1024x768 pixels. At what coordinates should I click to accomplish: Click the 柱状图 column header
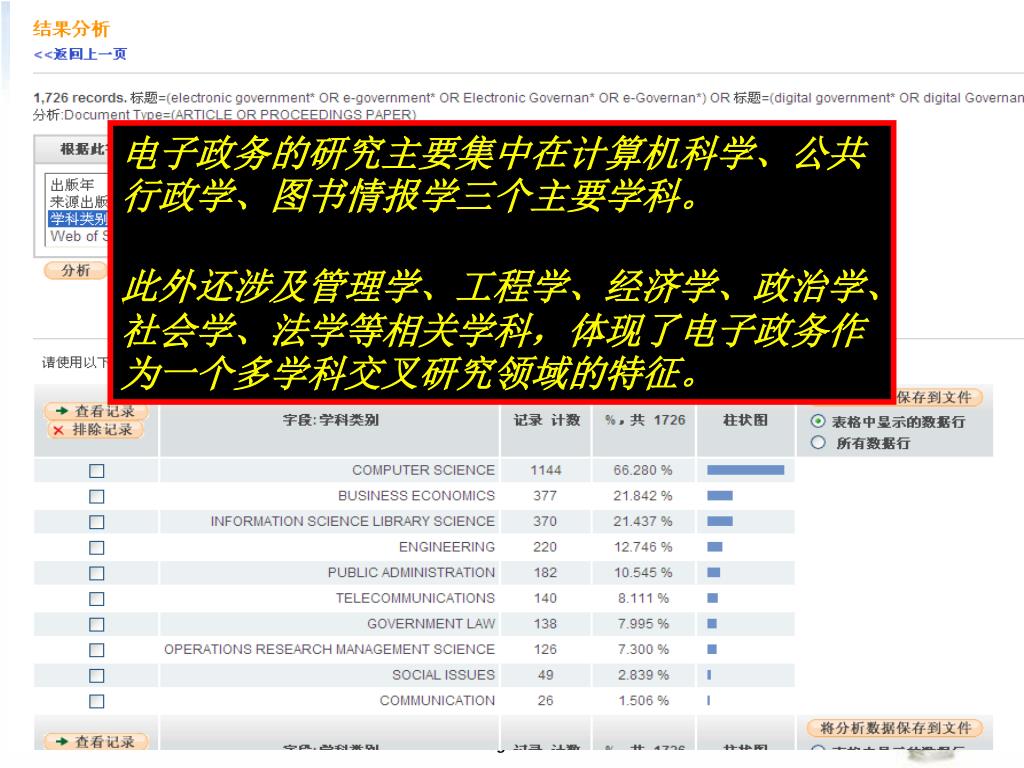click(745, 420)
